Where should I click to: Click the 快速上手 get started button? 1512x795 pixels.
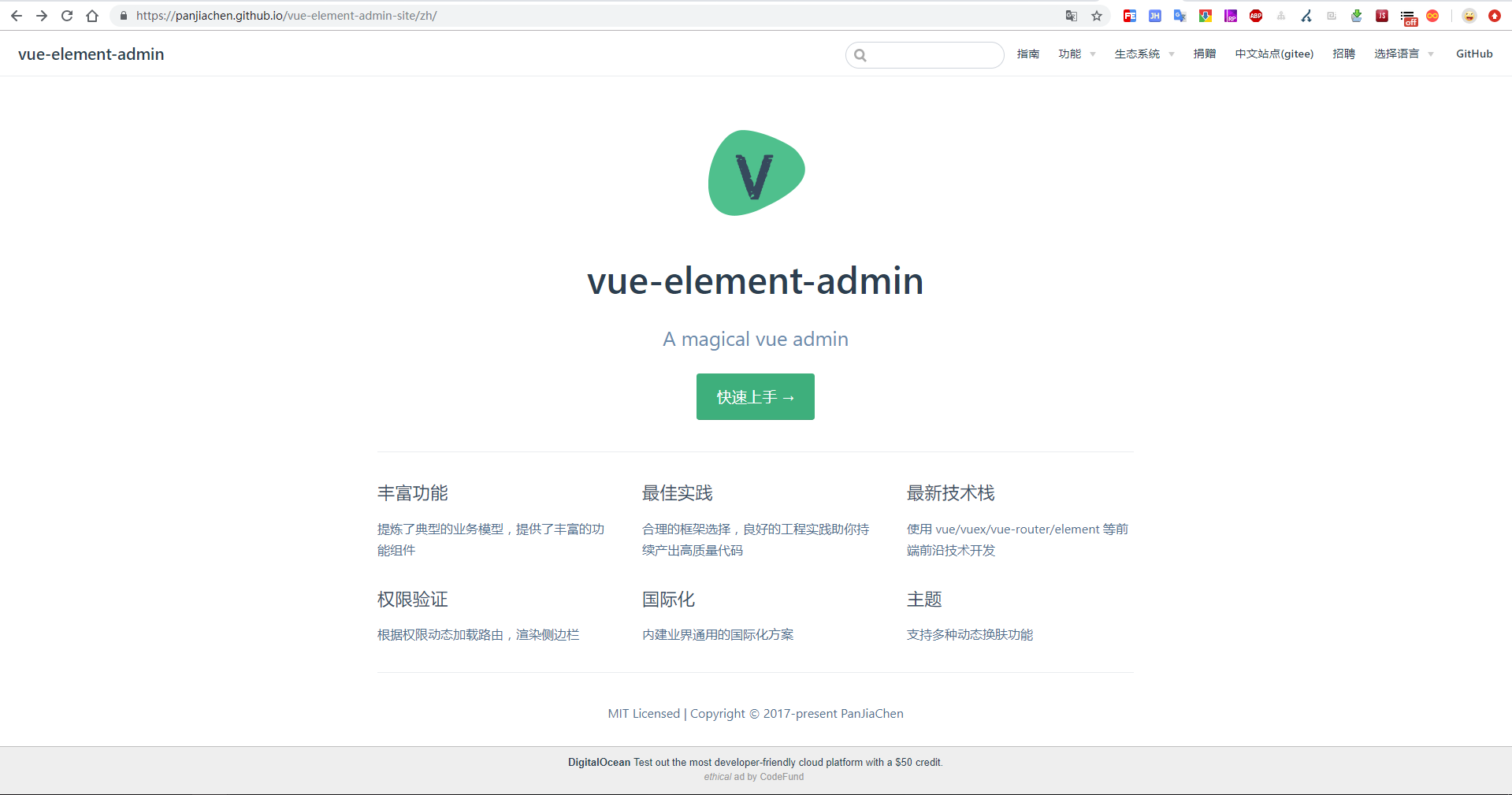pos(756,396)
